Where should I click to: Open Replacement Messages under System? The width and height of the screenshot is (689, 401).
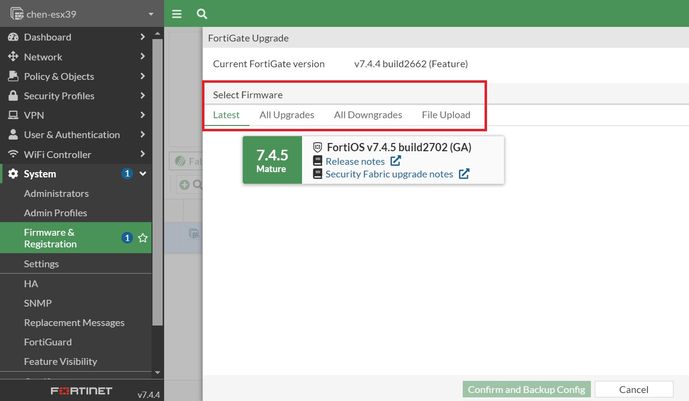click(x=76, y=322)
